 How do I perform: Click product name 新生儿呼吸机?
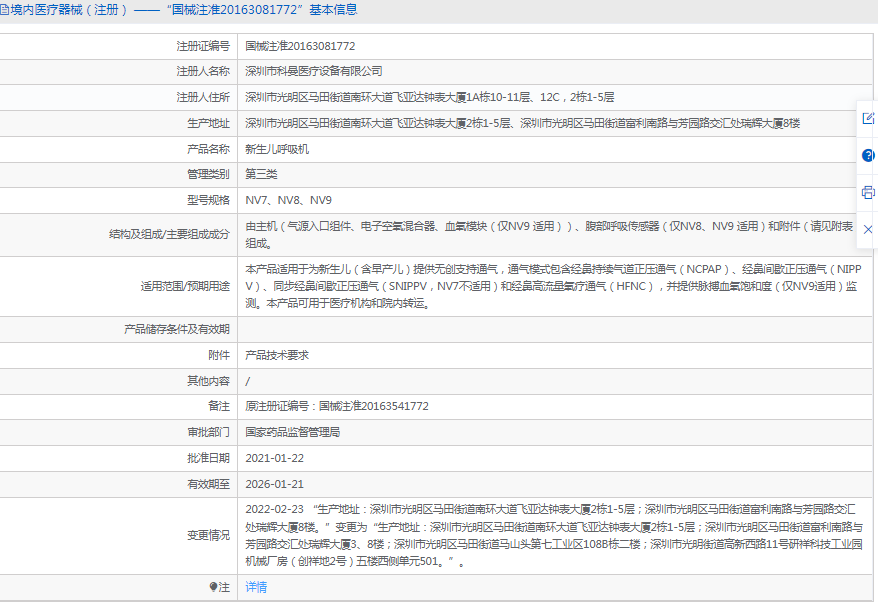tap(277, 149)
